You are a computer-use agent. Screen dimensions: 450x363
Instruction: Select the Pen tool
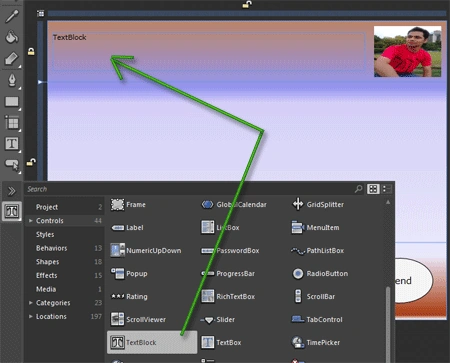(x=12, y=80)
